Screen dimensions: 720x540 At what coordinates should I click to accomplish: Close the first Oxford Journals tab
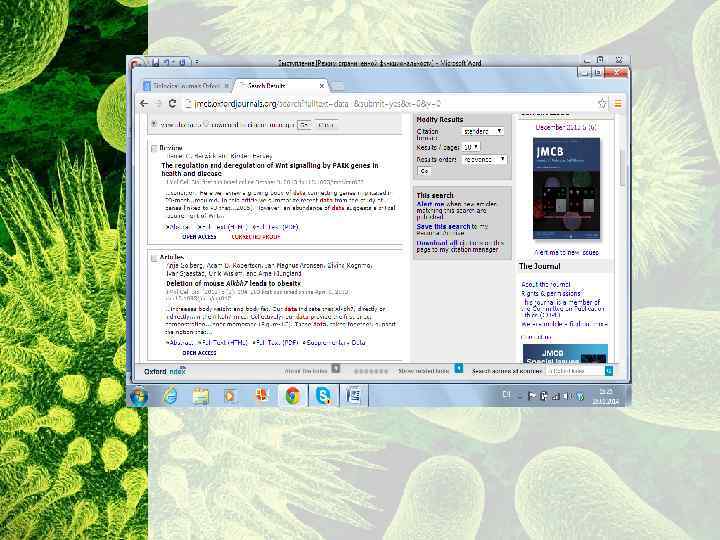pyautogui.click(x=226, y=86)
